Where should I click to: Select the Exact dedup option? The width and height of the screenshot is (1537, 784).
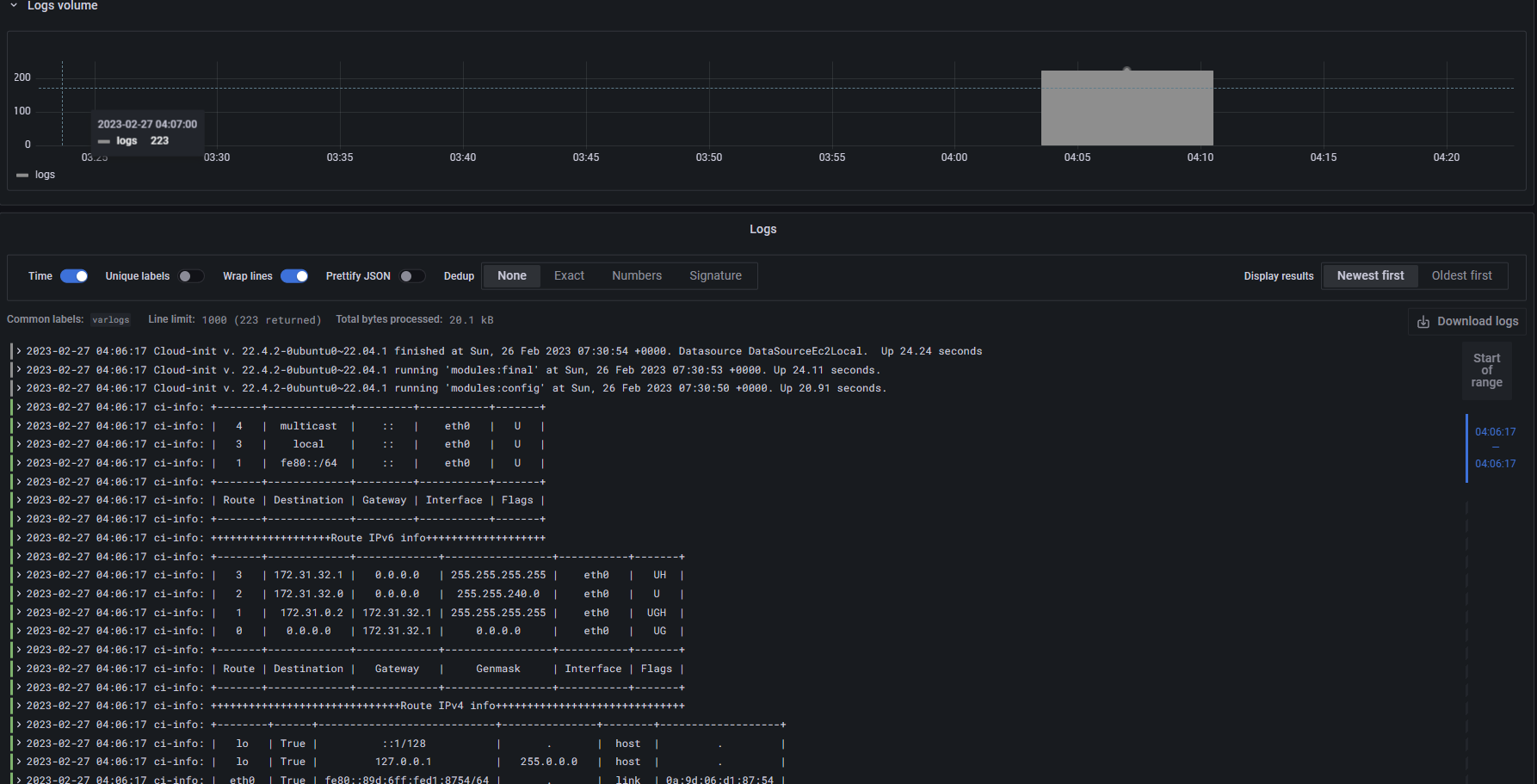pyautogui.click(x=569, y=275)
